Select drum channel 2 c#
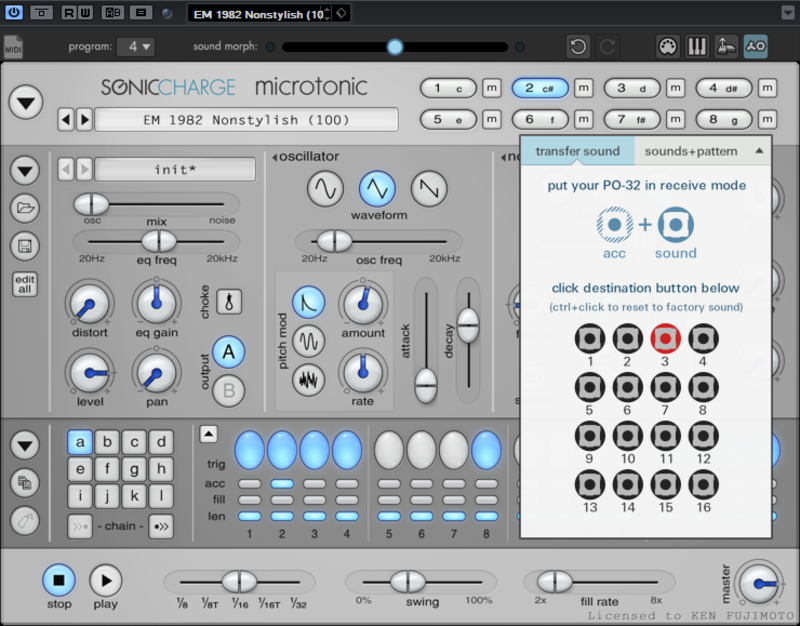Screen dimensions: 800x626 (x=540, y=88)
